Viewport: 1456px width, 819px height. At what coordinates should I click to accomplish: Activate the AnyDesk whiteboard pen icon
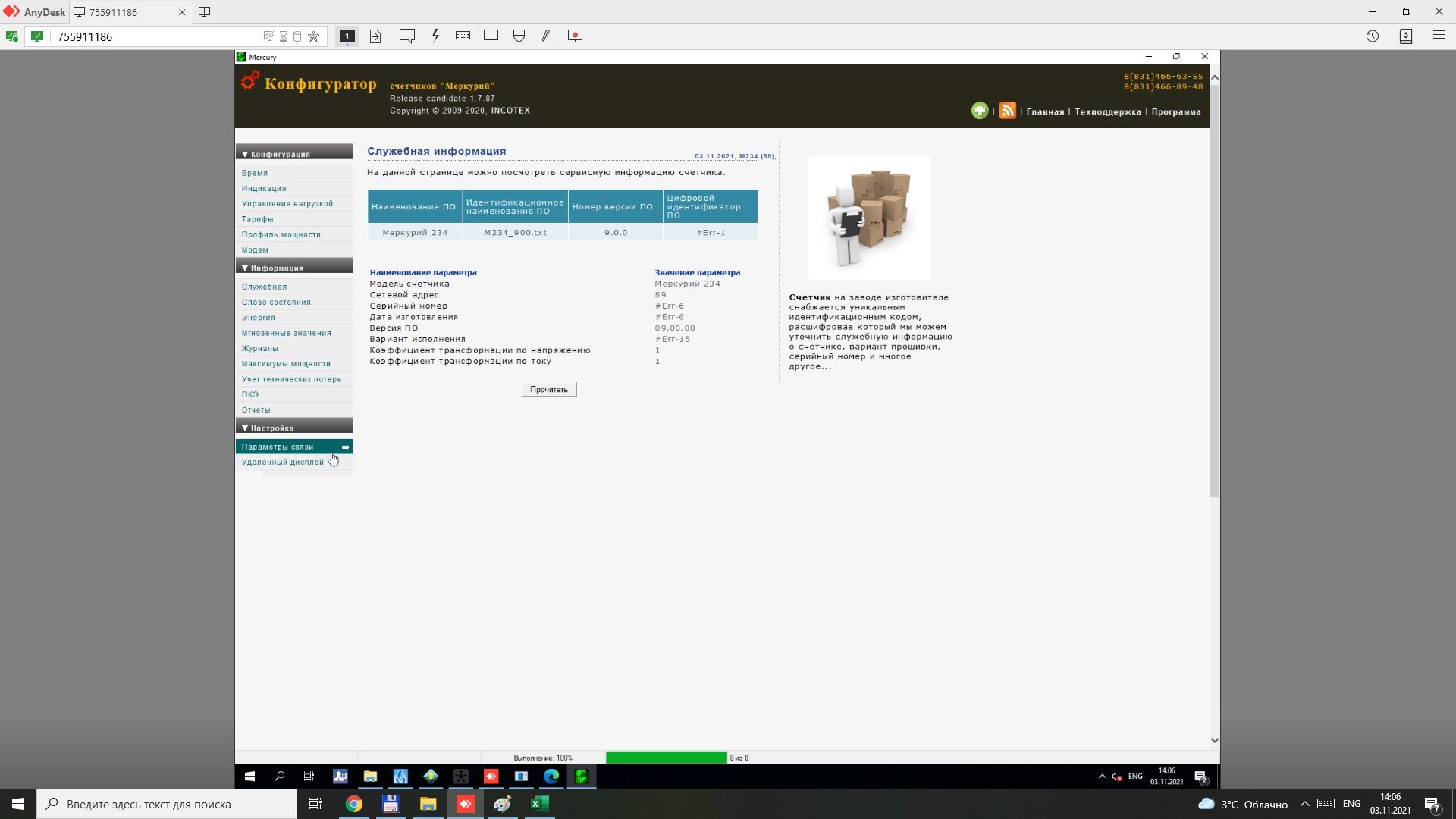(547, 36)
